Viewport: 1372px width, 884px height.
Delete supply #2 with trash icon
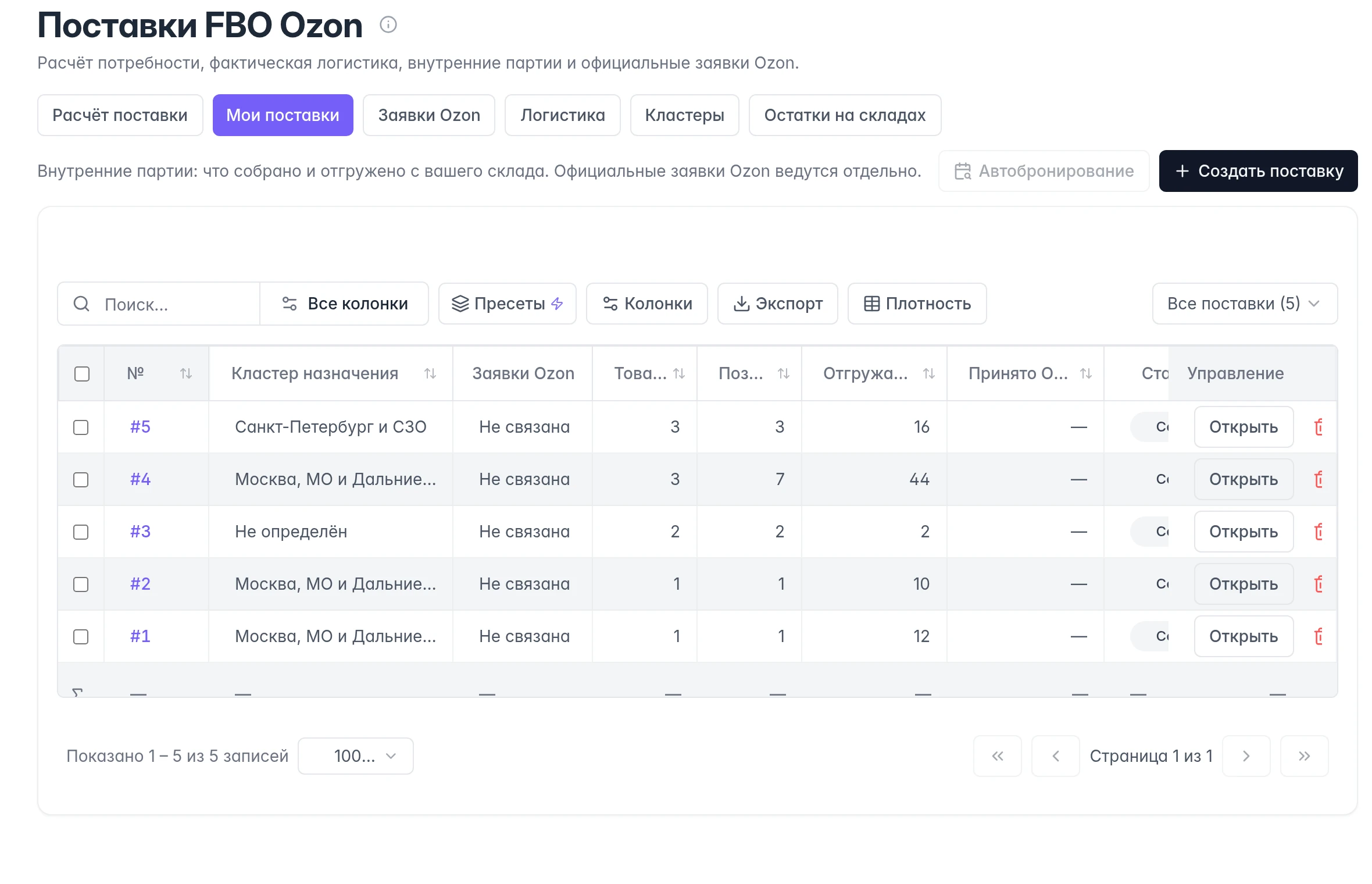[x=1319, y=584]
